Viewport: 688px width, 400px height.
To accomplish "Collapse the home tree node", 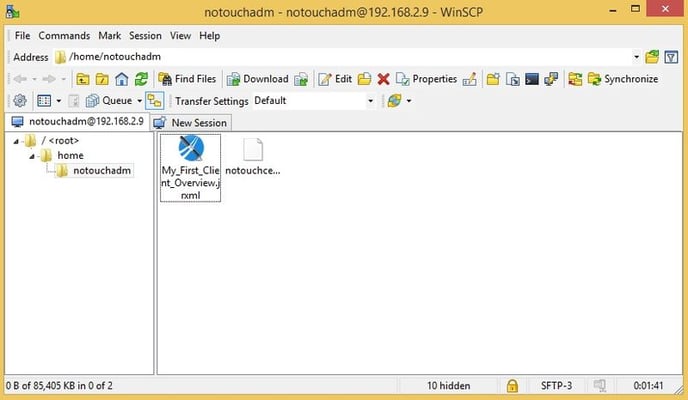I will (x=32, y=156).
